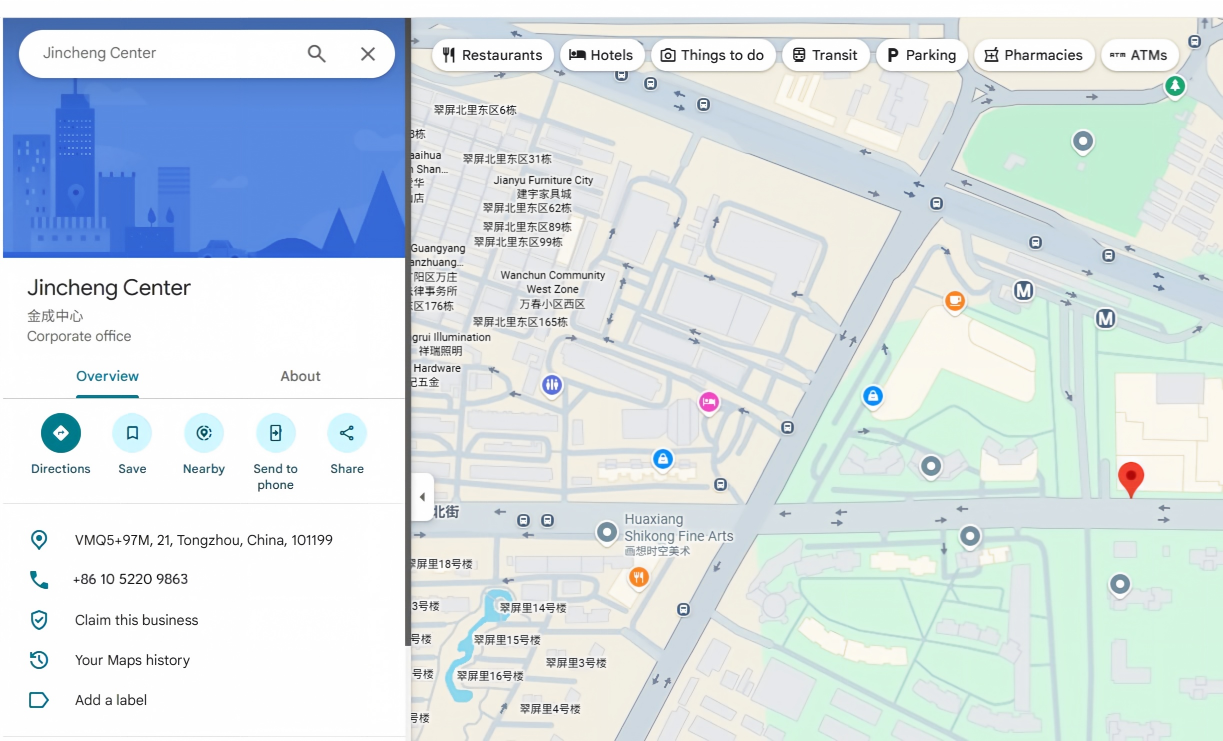Search Nearby places

point(204,433)
